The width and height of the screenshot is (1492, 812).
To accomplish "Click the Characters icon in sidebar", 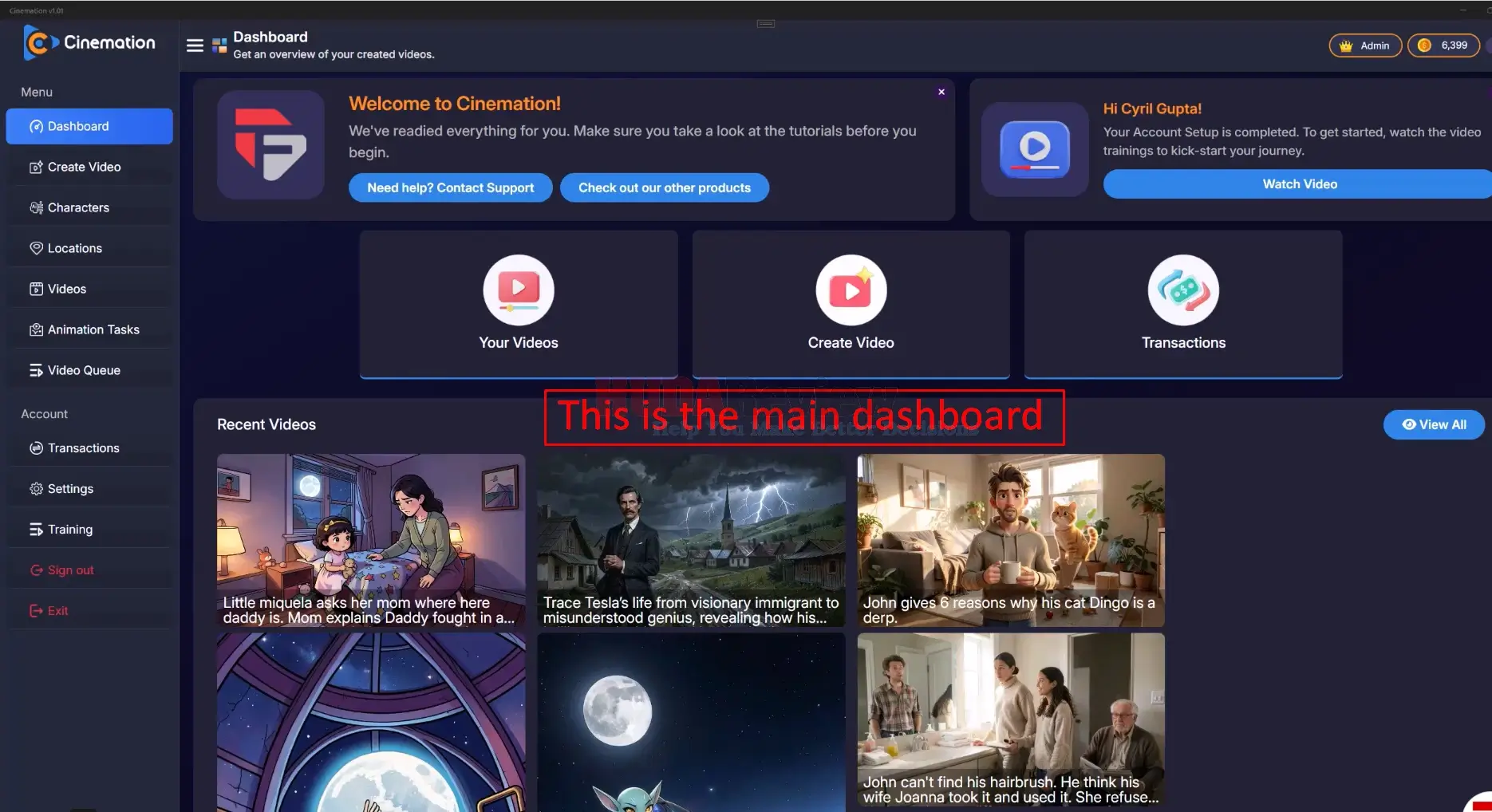I will point(36,207).
